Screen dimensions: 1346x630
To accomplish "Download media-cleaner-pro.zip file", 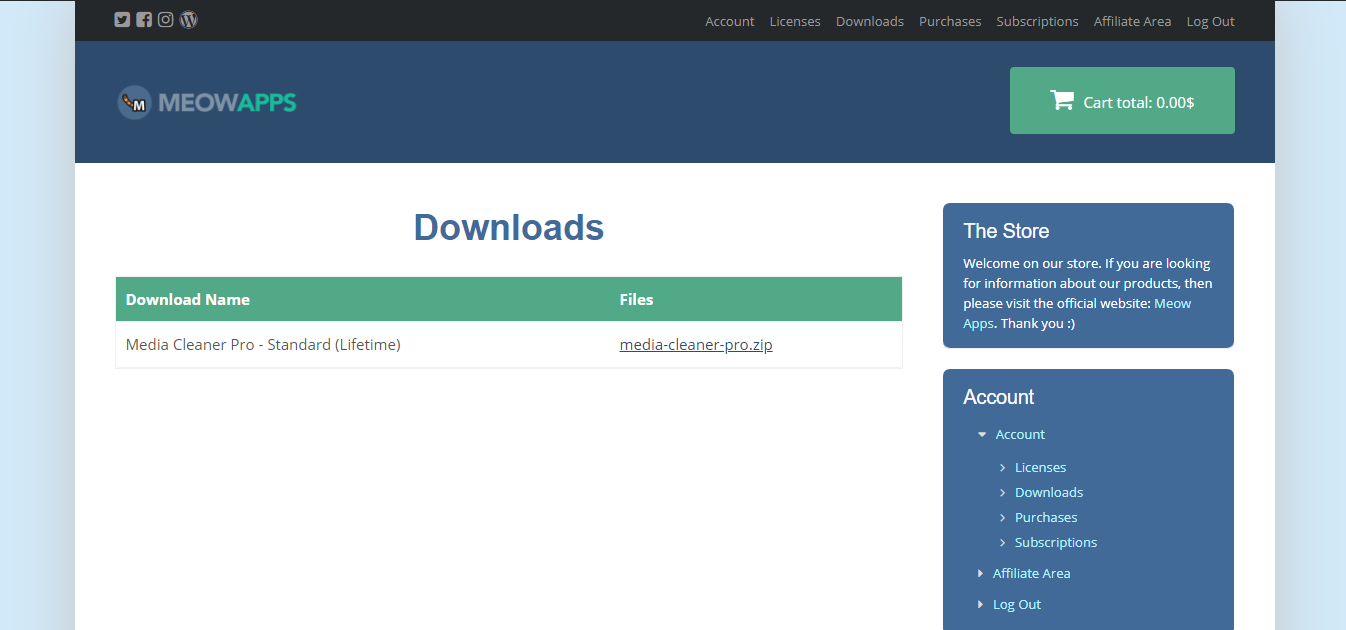I will [x=696, y=345].
